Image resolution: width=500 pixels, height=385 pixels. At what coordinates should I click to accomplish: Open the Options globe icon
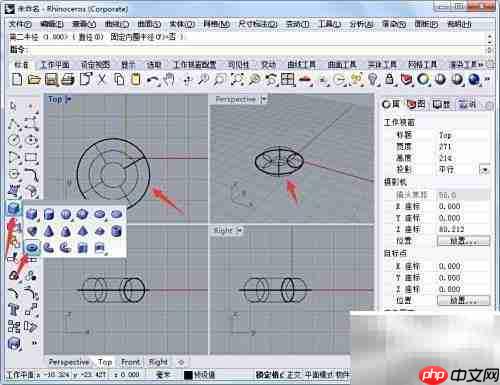(x=474, y=79)
